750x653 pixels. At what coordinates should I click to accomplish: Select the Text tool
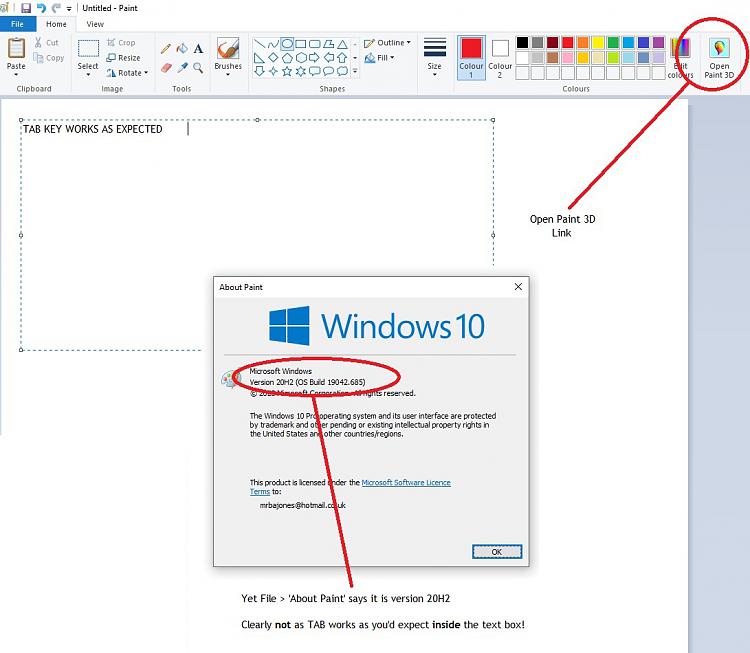click(x=198, y=48)
